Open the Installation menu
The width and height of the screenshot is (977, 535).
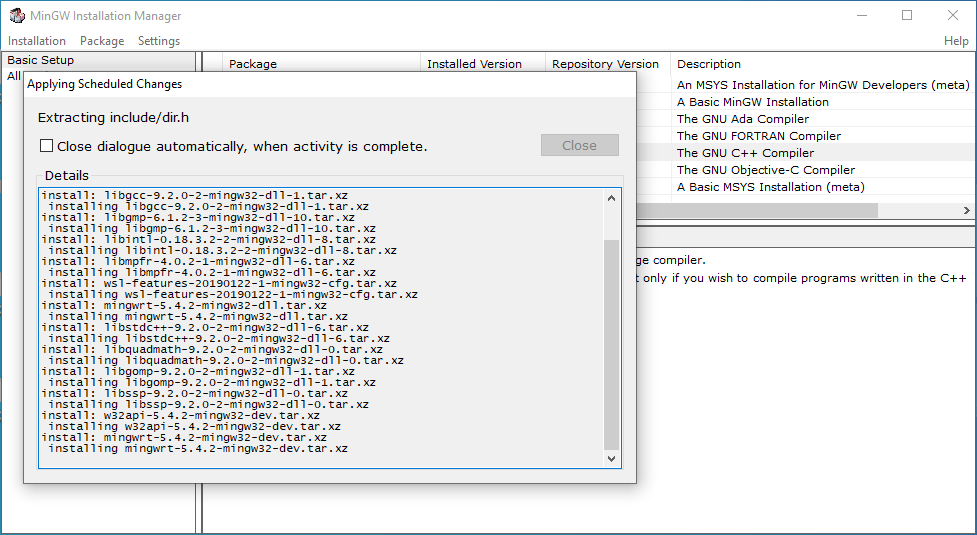click(37, 41)
